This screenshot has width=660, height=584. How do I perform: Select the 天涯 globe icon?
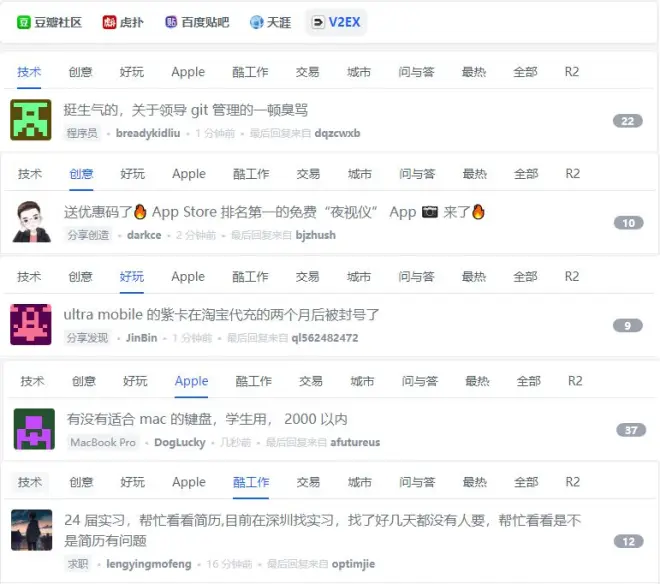(256, 22)
